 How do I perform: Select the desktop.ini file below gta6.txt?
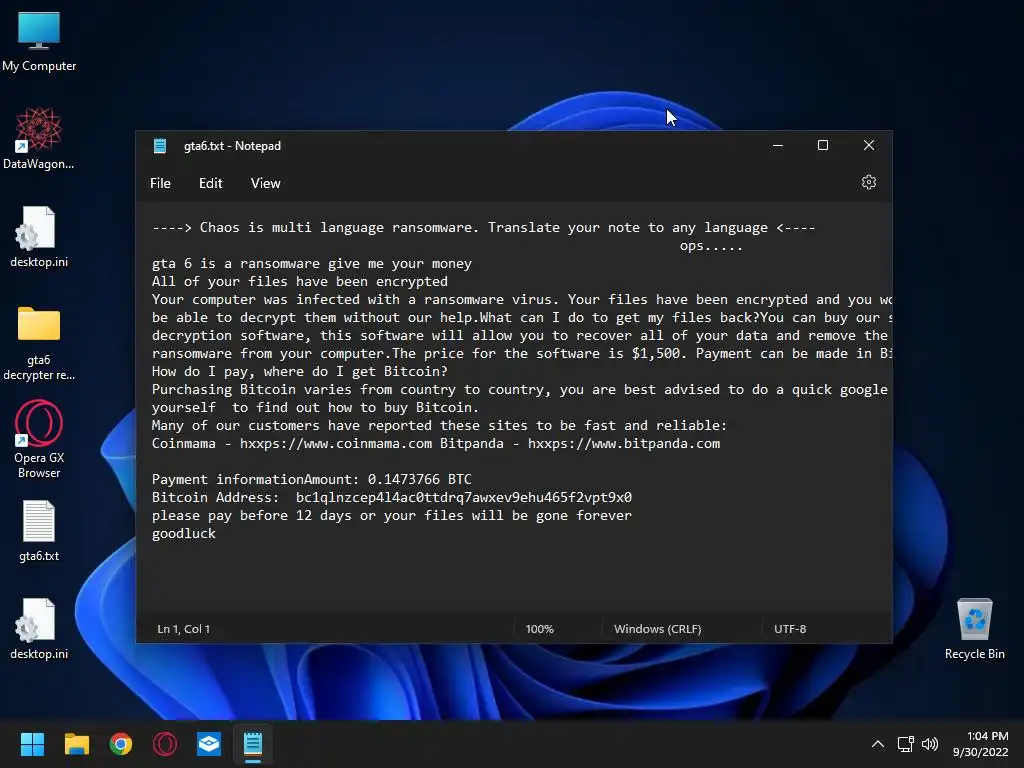39,628
